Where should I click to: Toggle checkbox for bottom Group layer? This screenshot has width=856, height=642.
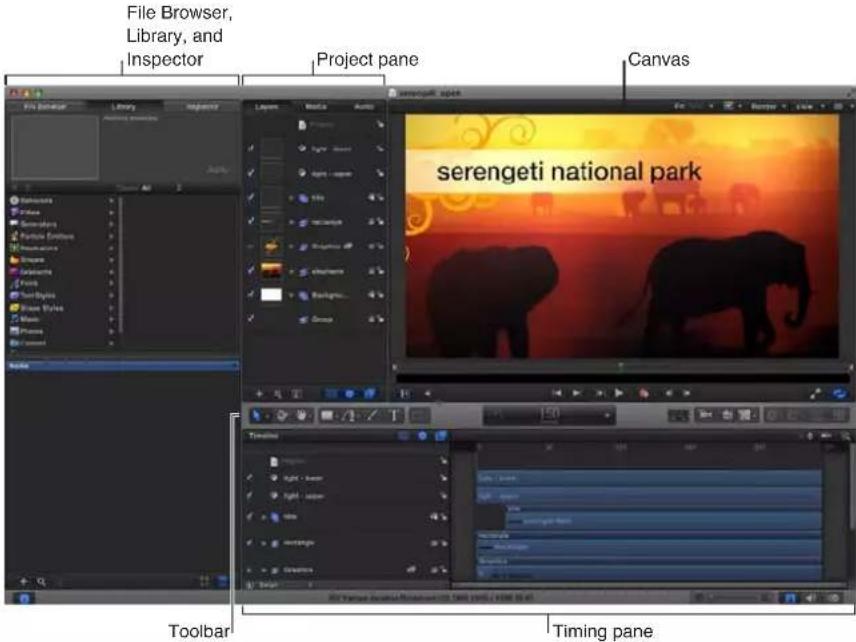(251, 318)
